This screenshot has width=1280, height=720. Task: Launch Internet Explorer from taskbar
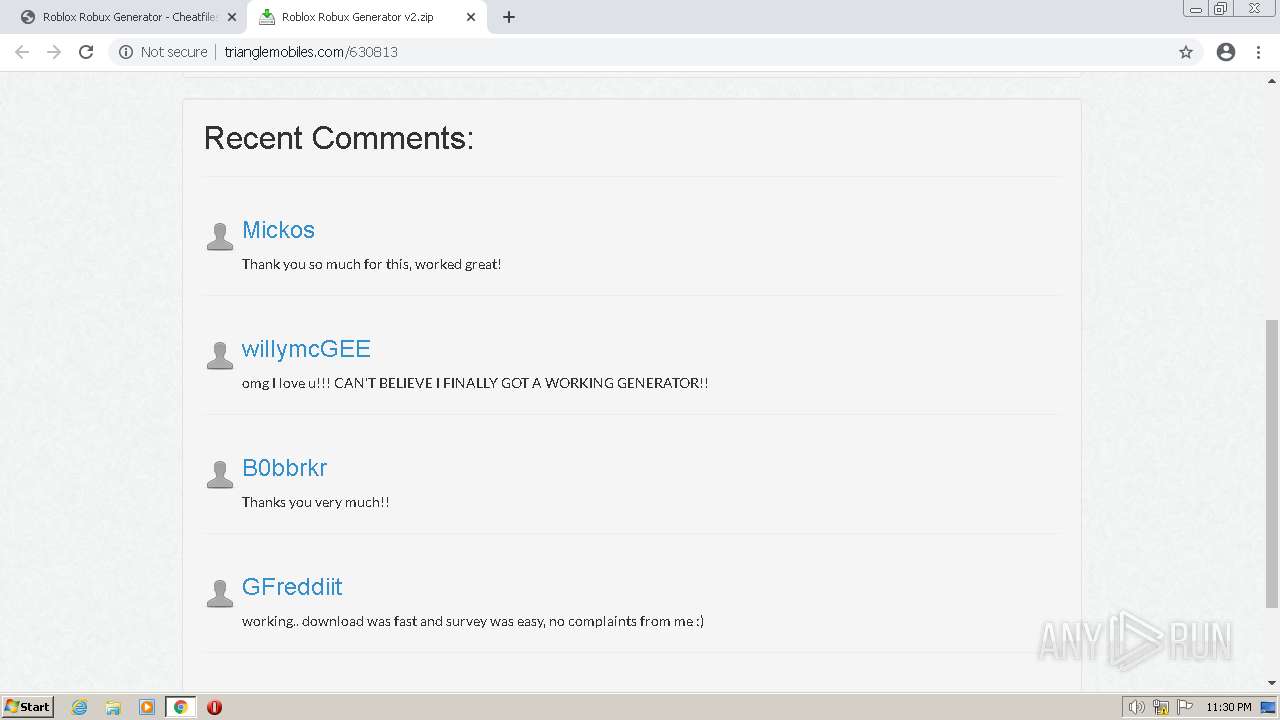pyautogui.click(x=80, y=707)
